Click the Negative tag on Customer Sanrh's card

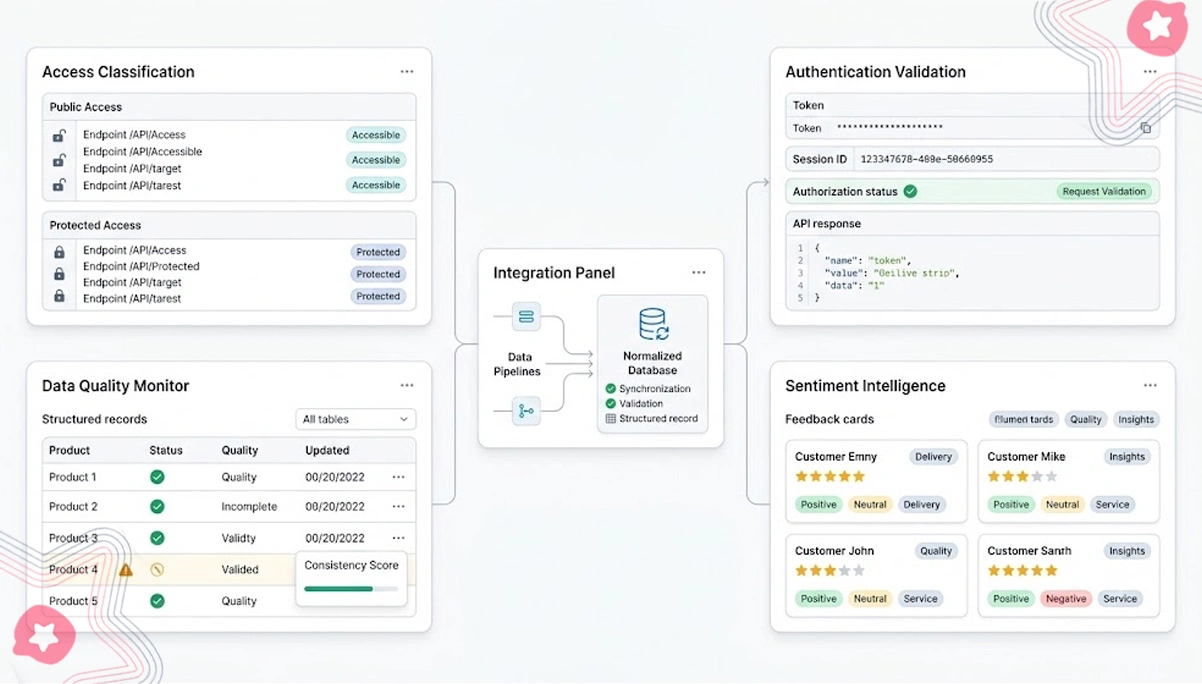click(x=1065, y=599)
